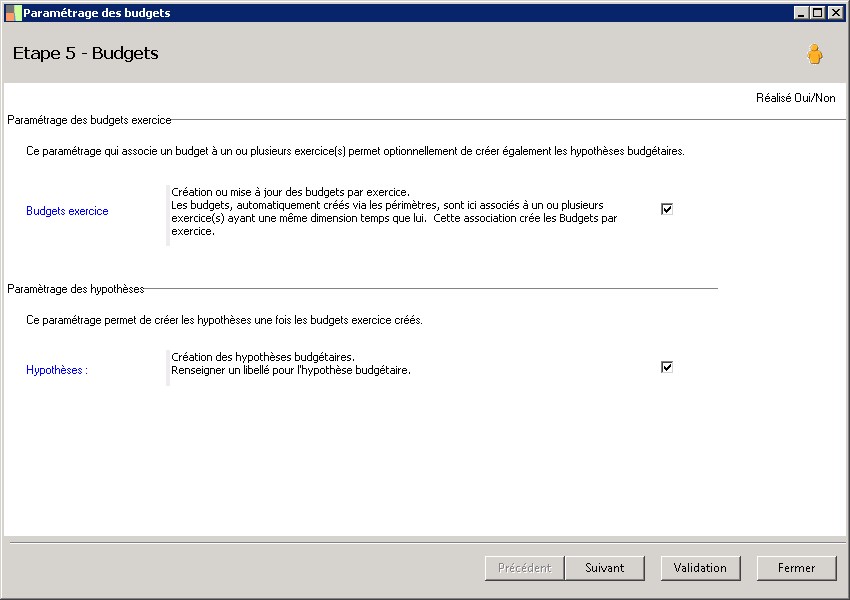Click the orange user icon
Viewport: 850px width, 600px height.
pos(815,54)
